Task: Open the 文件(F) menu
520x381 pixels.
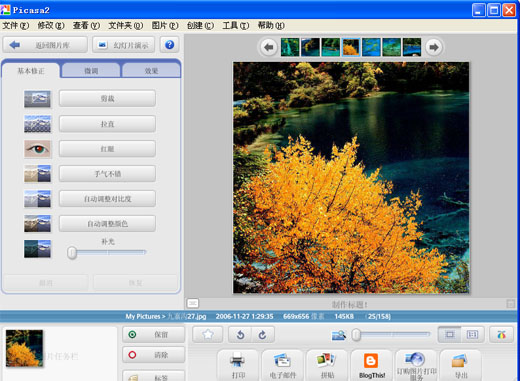Action: (16, 25)
